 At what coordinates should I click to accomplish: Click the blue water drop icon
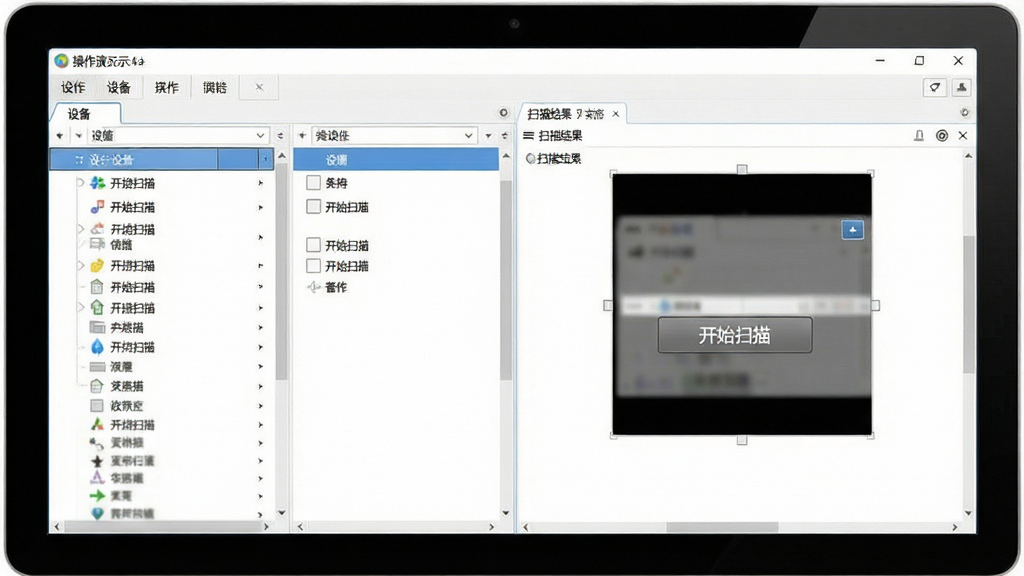pyautogui.click(x=97, y=347)
